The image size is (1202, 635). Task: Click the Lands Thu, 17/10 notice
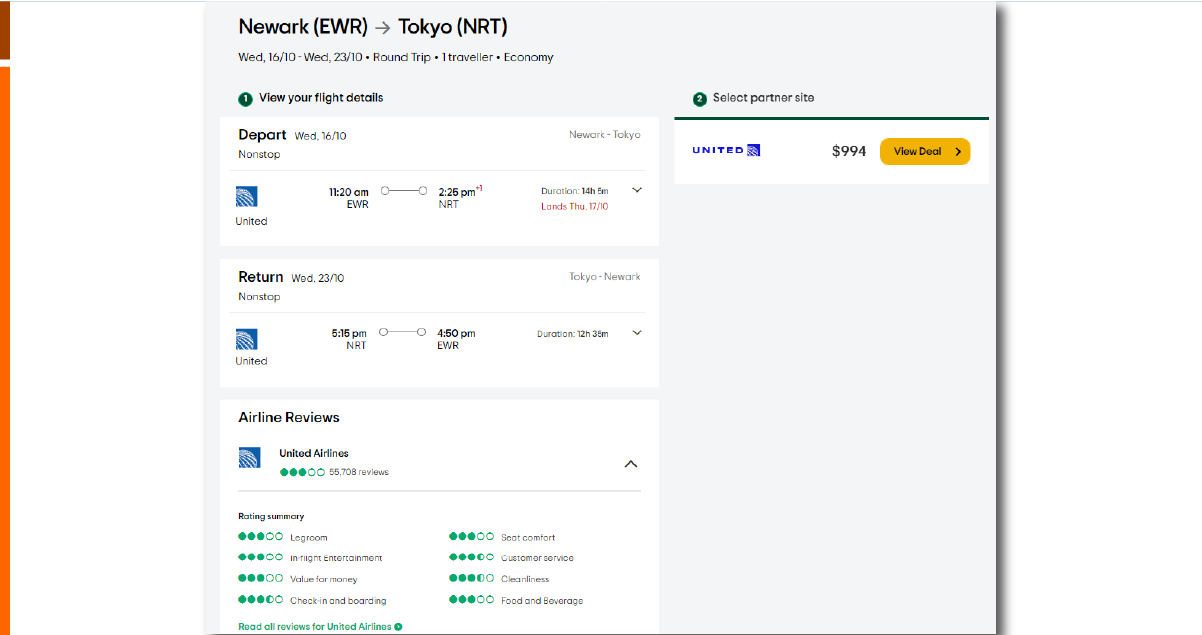574,206
